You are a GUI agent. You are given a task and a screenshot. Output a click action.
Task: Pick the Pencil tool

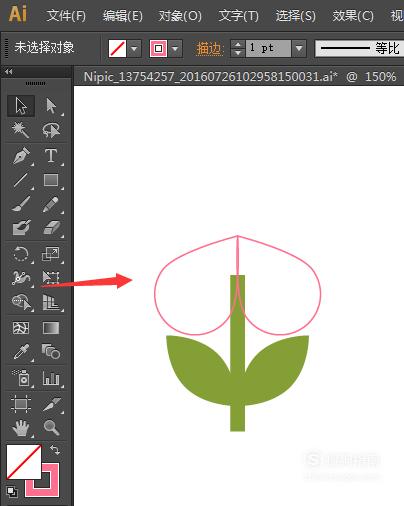coord(51,204)
